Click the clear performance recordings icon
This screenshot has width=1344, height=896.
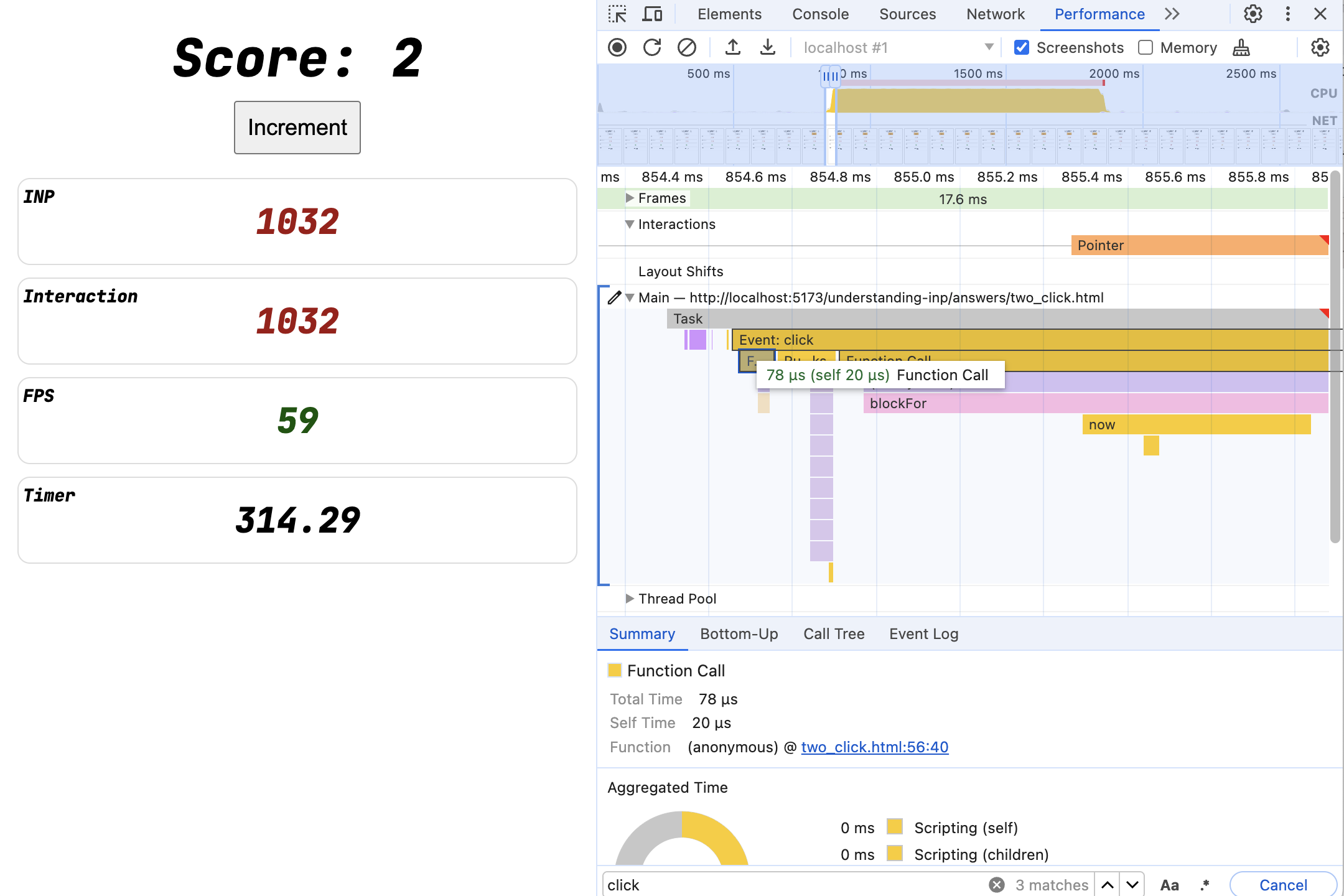pos(686,47)
